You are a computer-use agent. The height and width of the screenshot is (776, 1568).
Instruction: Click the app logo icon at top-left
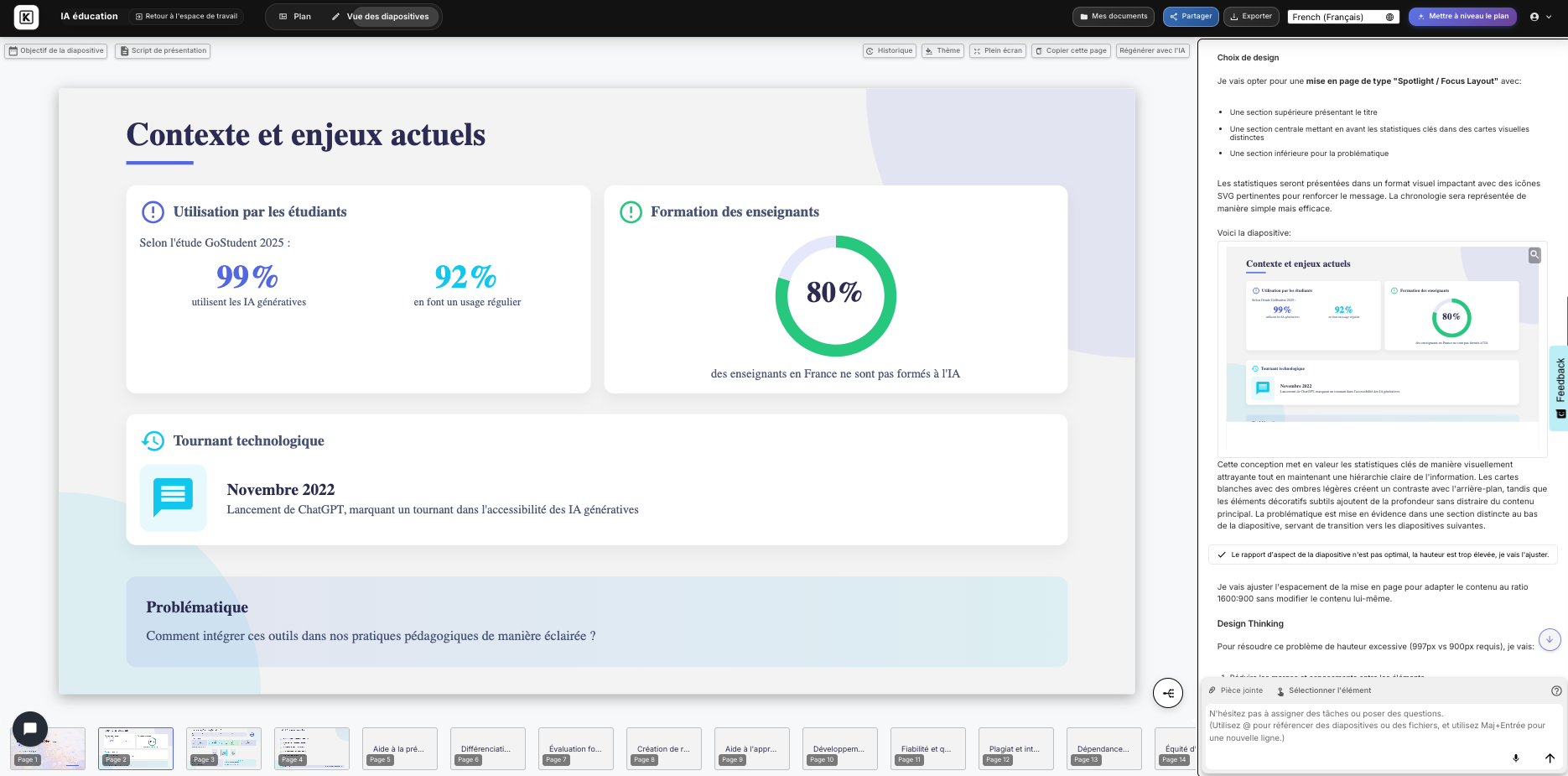[x=27, y=17]
